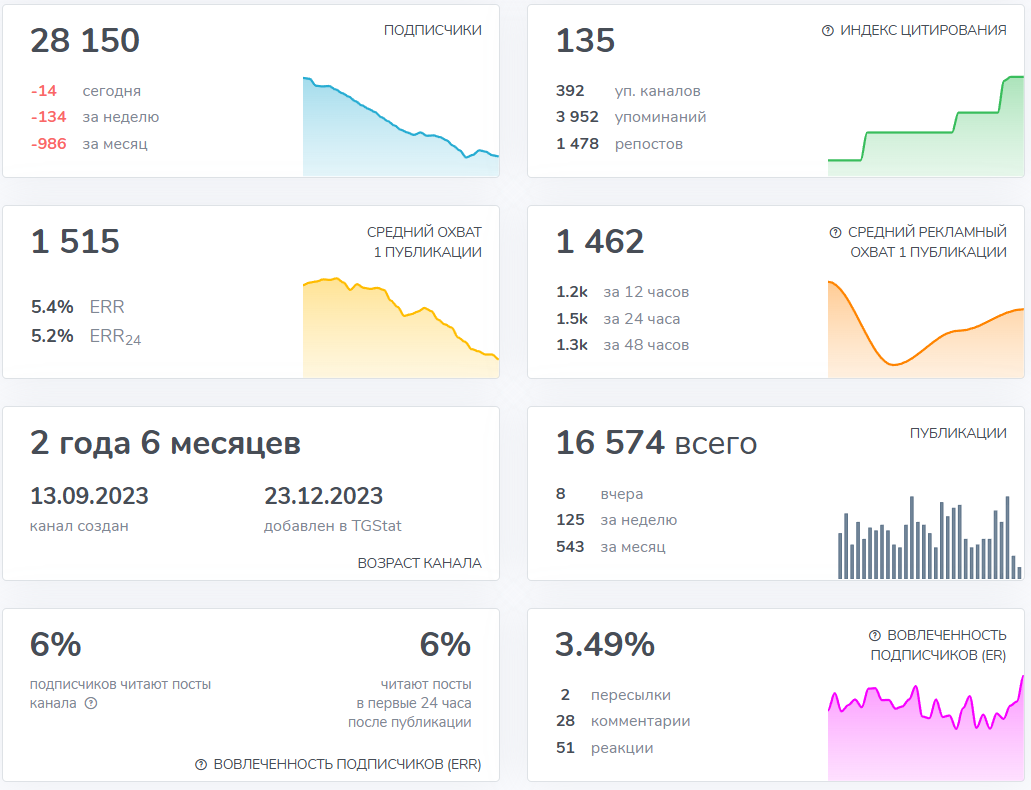1031x790 pixels.
Task: Click the ВОЗРАСТ КАНАЛА label
Action: [x=419, y=563]
